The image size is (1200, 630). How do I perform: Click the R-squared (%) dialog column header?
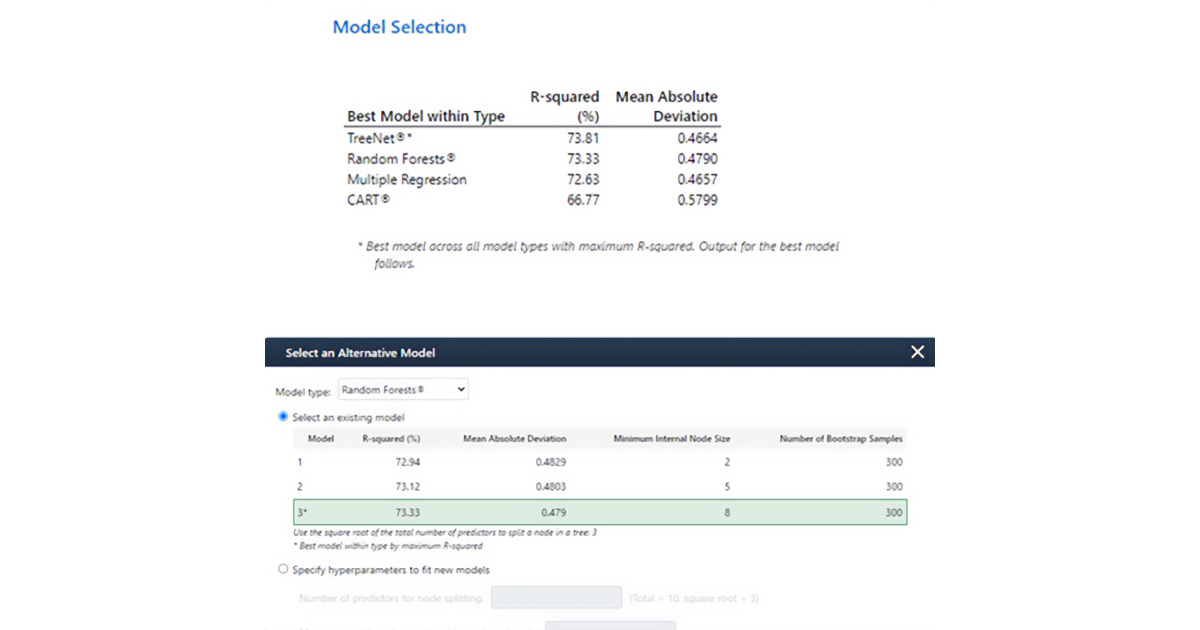click(x=392, y=439)
